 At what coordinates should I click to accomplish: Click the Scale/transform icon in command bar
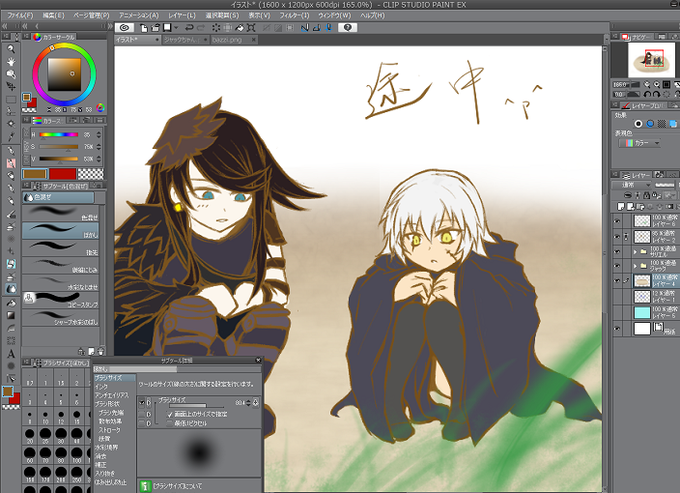point(251,28)
